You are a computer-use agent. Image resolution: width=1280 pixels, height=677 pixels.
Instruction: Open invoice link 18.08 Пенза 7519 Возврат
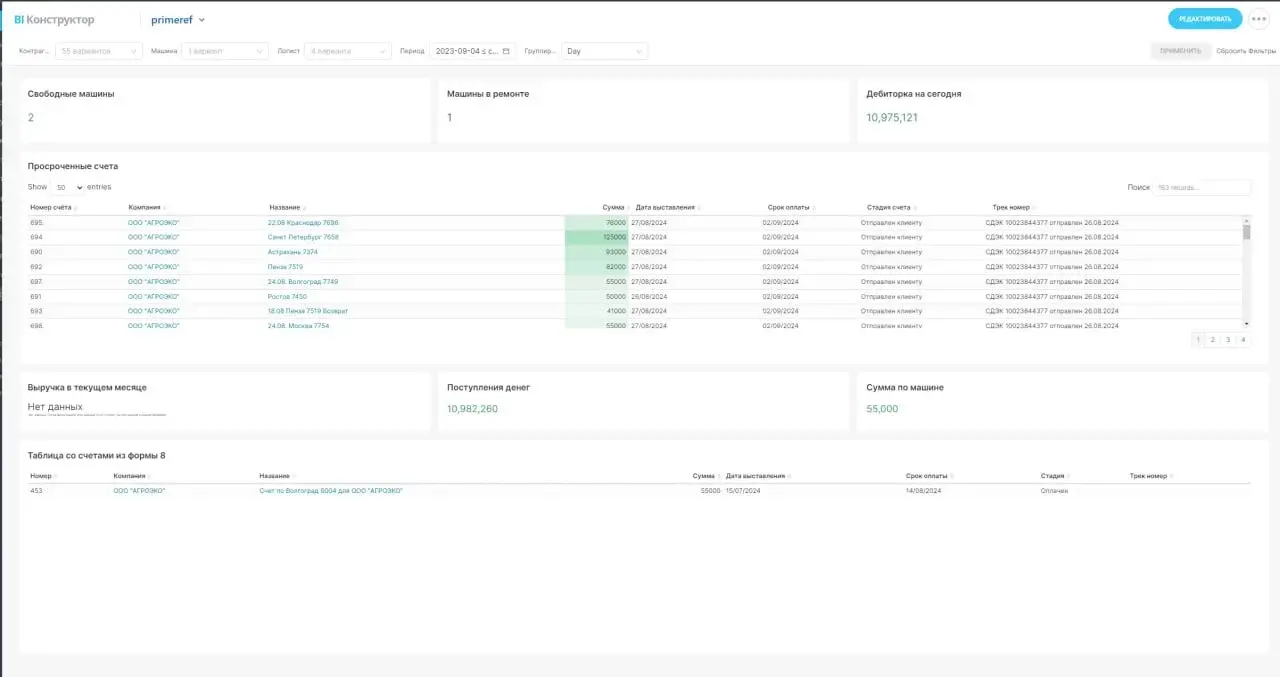(x=308, y=311)
